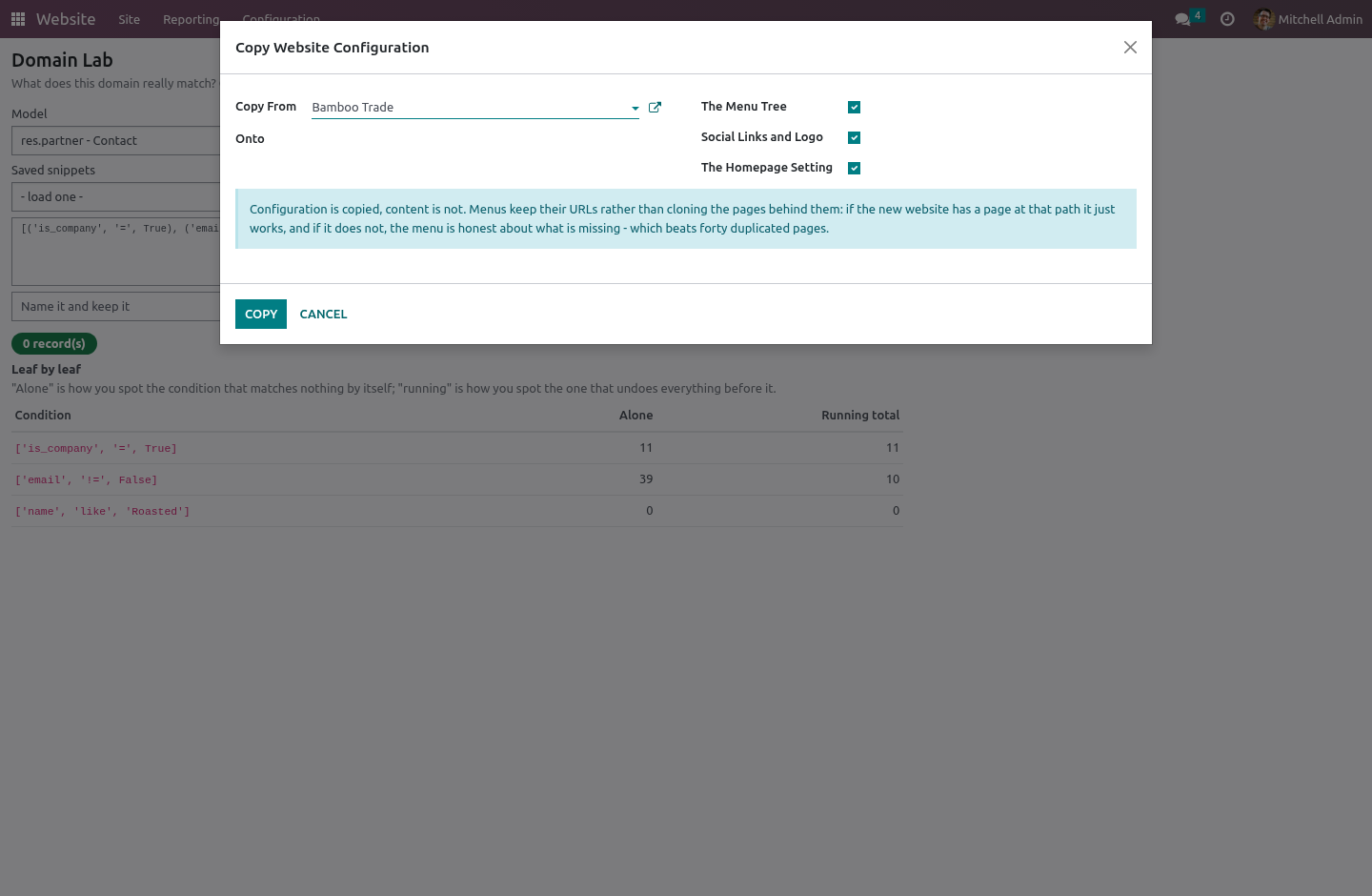The image size is (1372, 896).
Task: Open the Reporting menu
Action: 191,19
